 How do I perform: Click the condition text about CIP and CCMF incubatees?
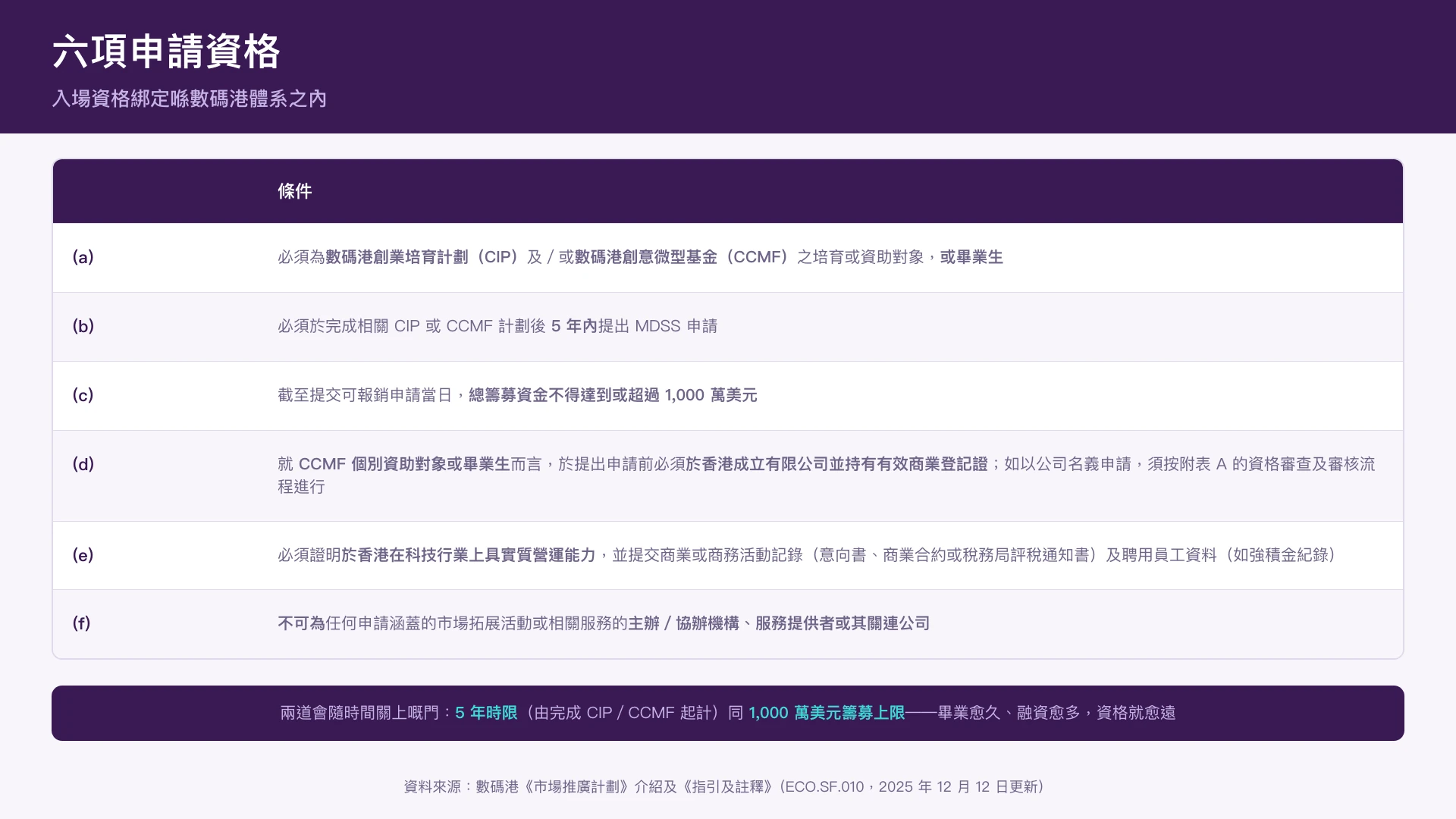pyautogui.click(x=640, y=257)
